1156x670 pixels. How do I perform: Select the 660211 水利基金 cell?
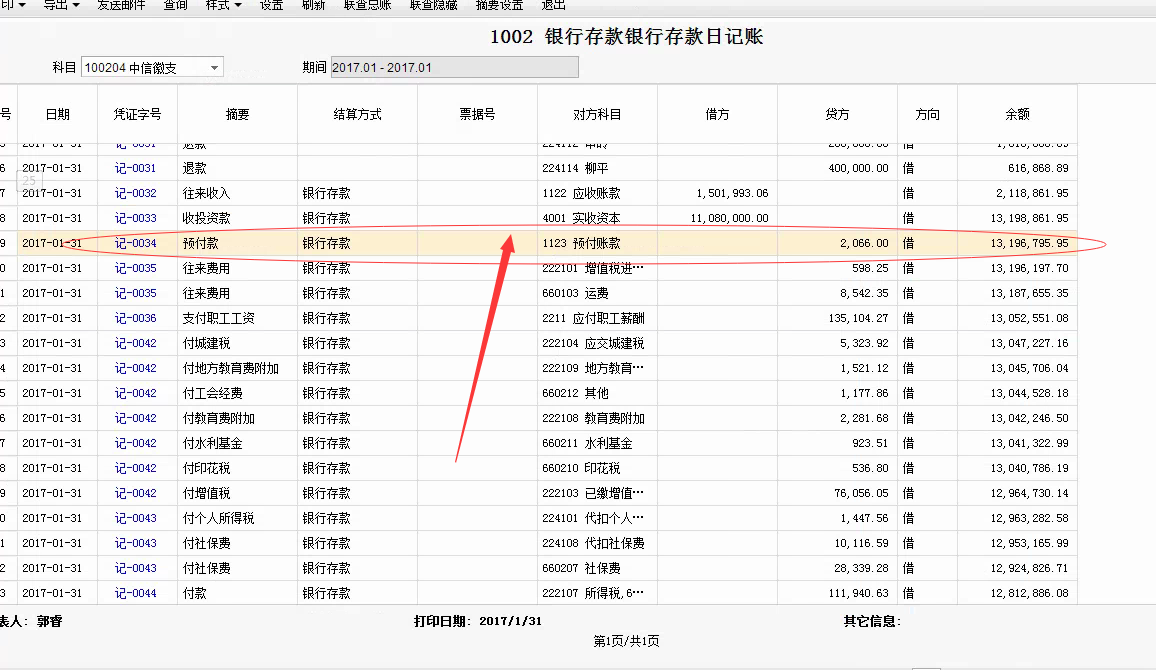click(x=597, y=444)
